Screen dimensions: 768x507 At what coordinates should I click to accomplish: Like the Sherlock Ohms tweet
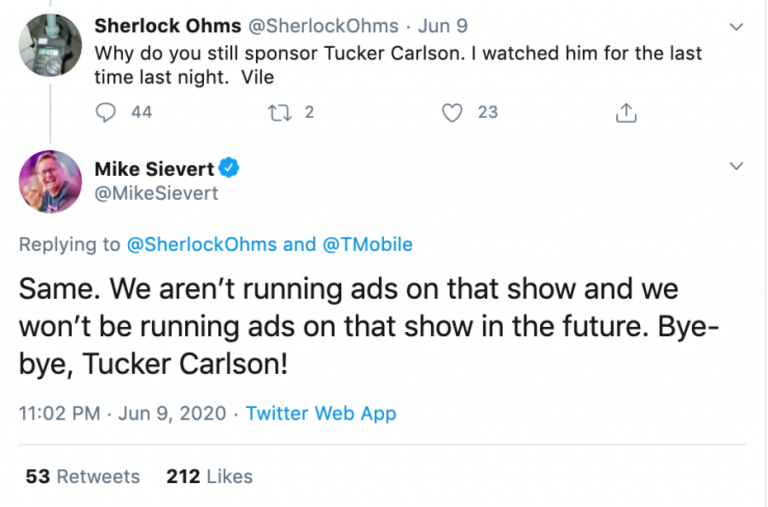click(x=453, y=113)
